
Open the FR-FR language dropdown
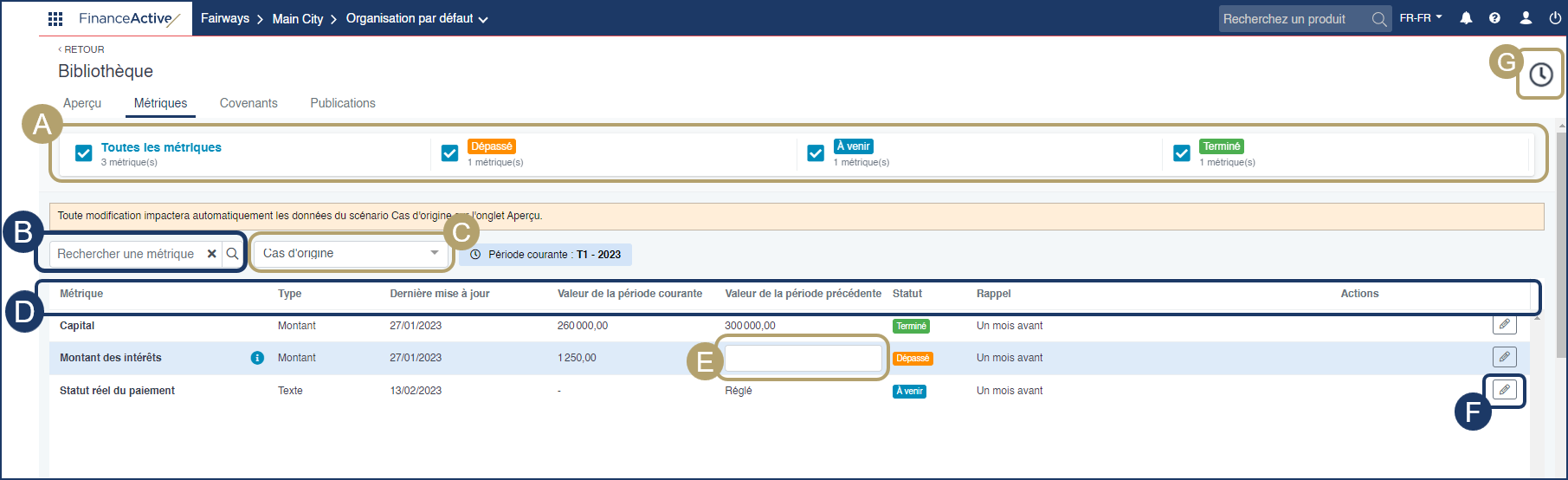(1421, 18)
